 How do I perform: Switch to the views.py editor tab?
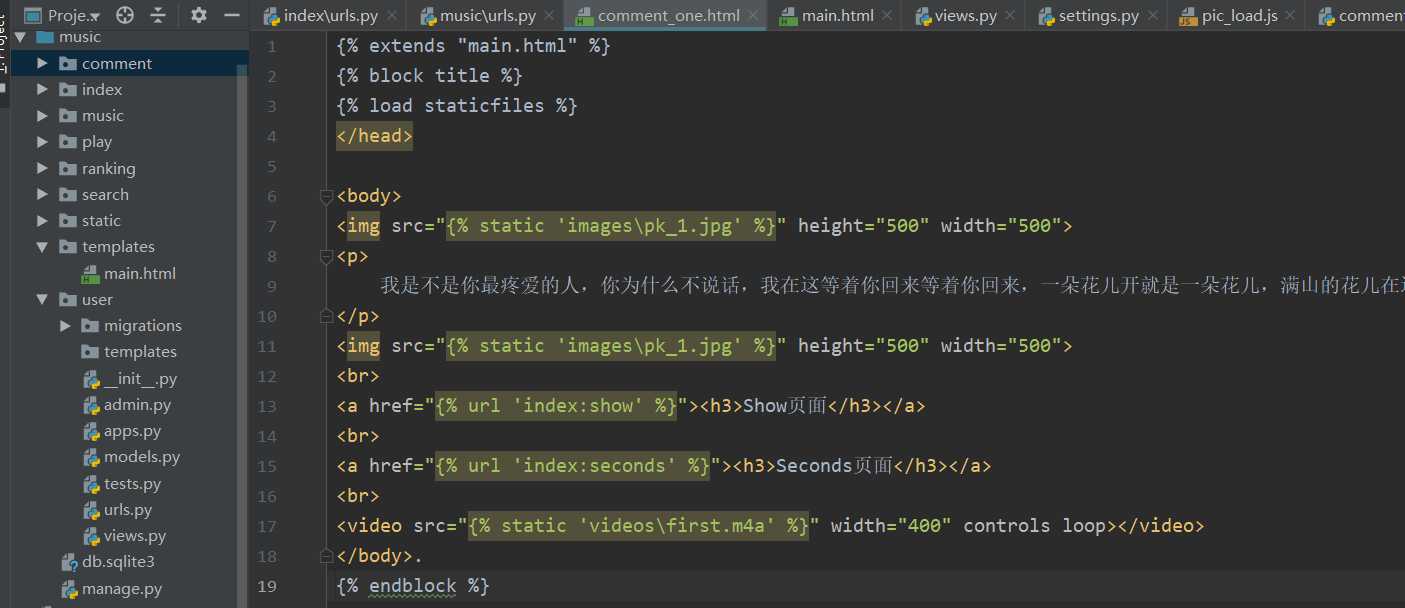pos(965,16)
